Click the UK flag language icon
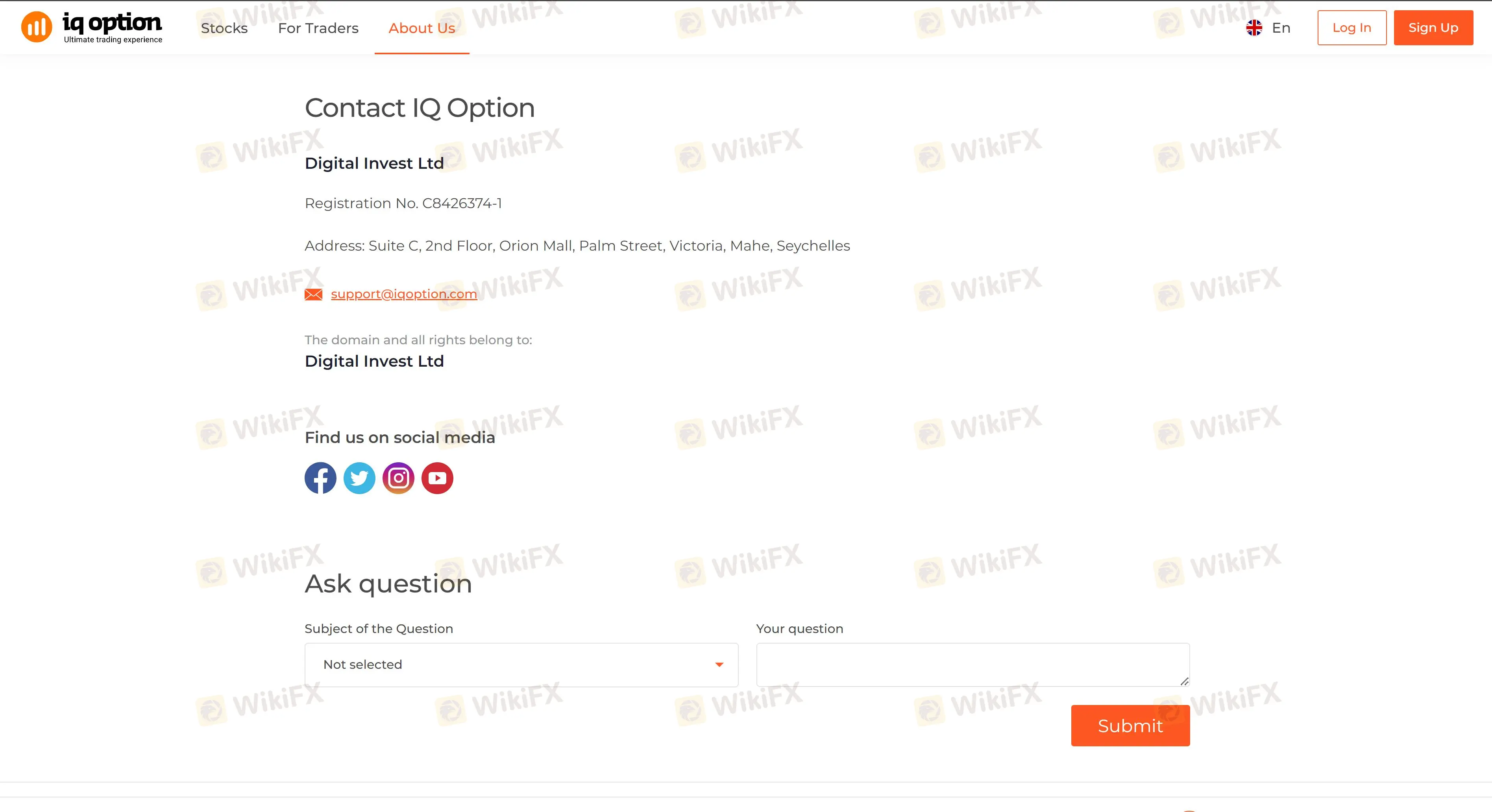This screenshot has width=1492, height=812. pyautogui.click(x=1253, y=28)
